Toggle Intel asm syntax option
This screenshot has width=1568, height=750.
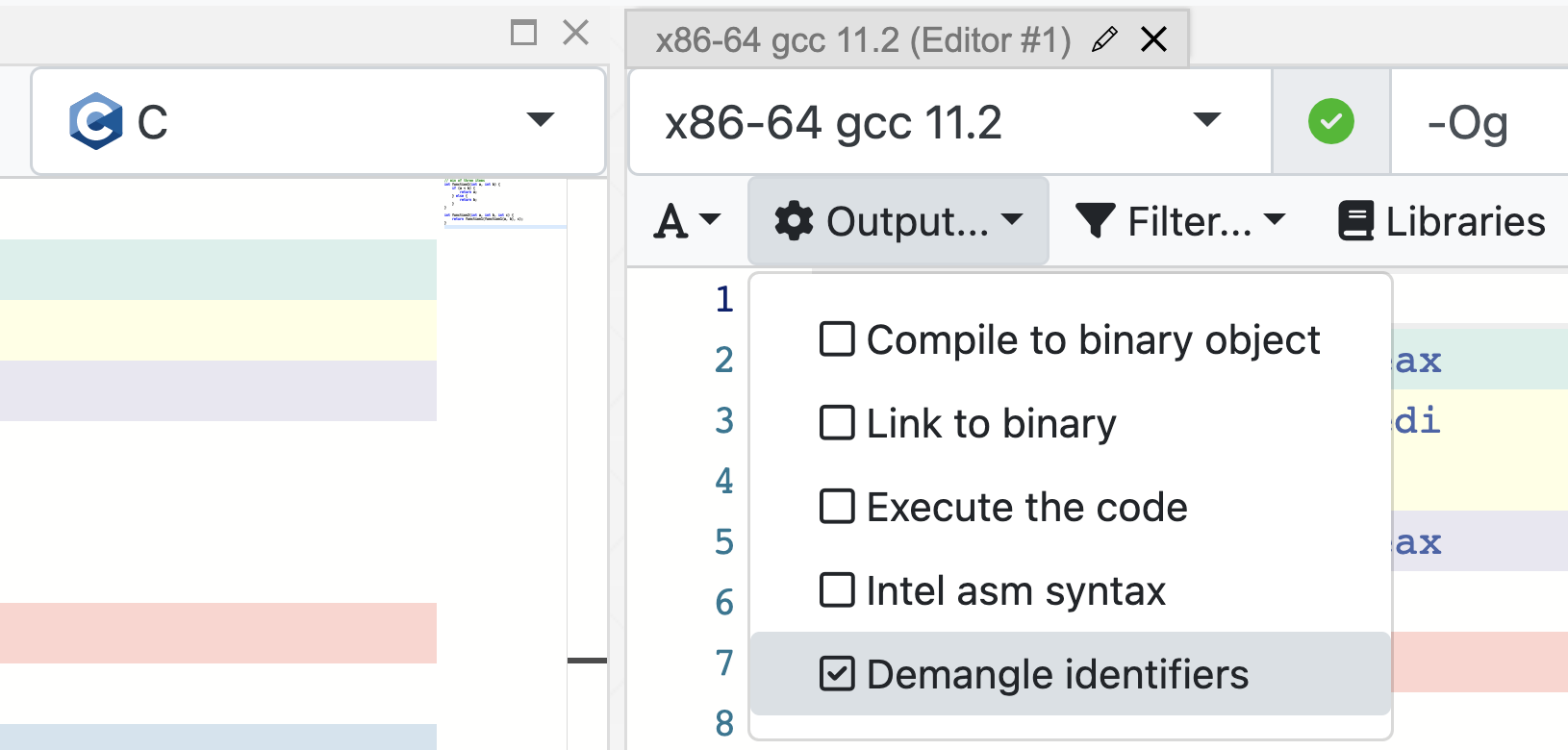tap(837, 590)
